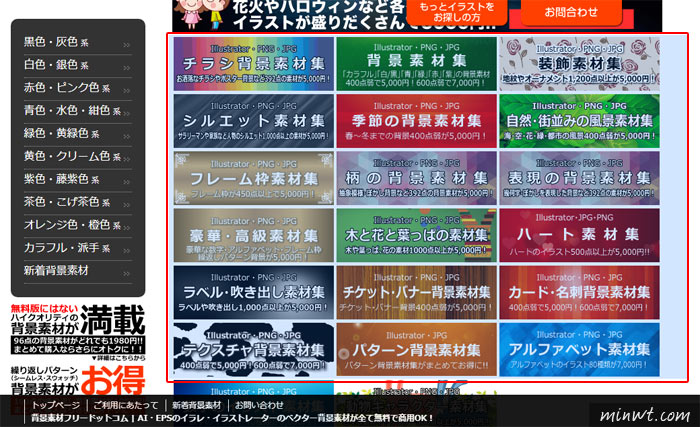
Task: Open the カラフル・派手系 category
Action: click(78, 248)
